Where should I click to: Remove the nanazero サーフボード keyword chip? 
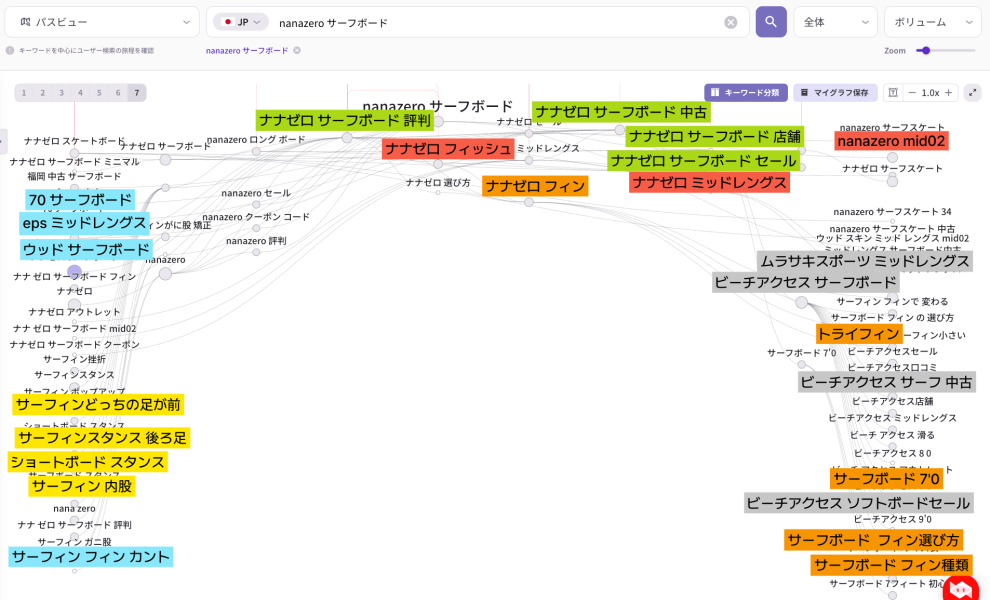click(297, 51)
